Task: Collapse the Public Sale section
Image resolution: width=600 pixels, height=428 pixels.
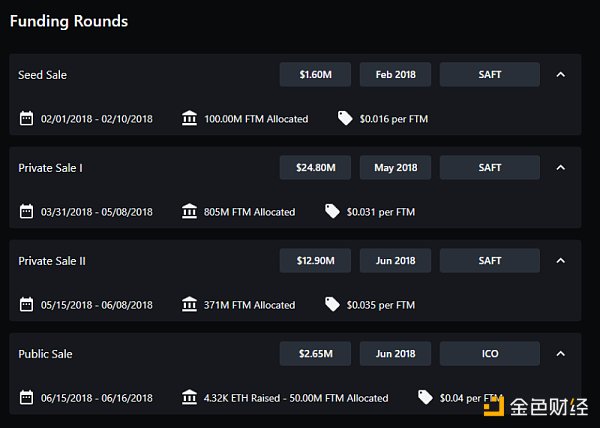Action: [560, 354]
